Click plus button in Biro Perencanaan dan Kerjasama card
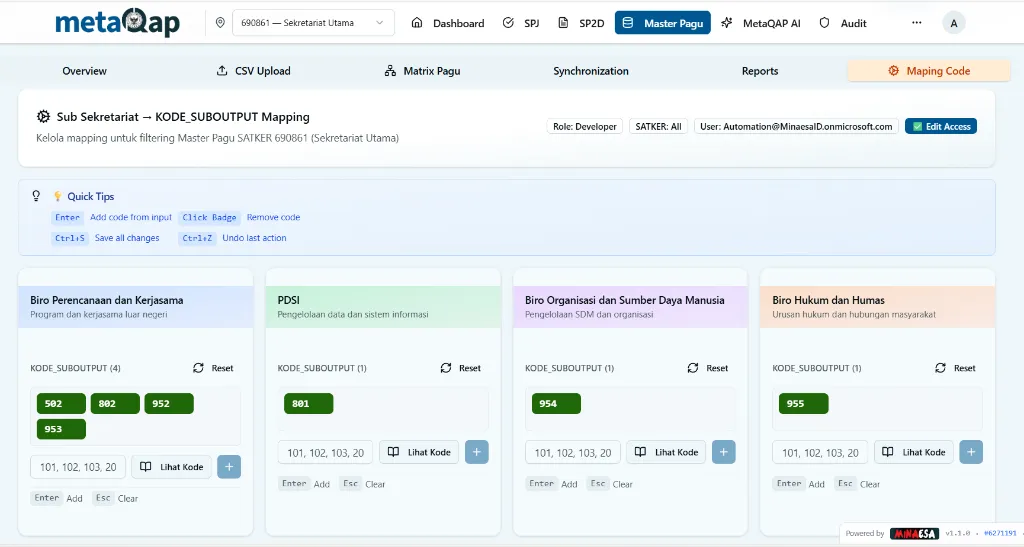Viewport: 1024px width, 547px height. click(229, 466)
